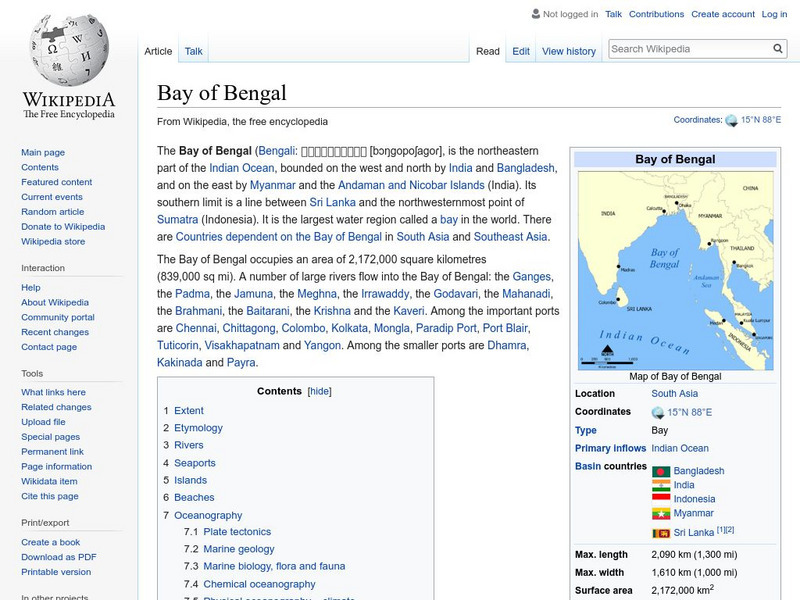This screenshot has width=800, height=600.
Task: Click the India flag icon
Action: point(661,485)
